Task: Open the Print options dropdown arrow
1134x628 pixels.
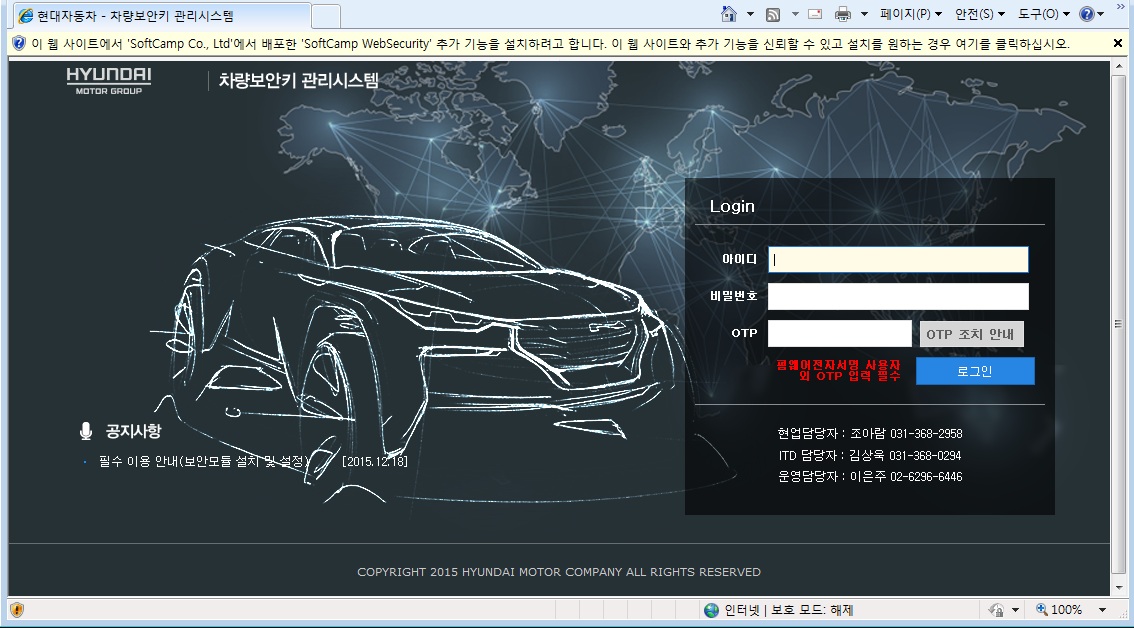Action: coord(864,14)
